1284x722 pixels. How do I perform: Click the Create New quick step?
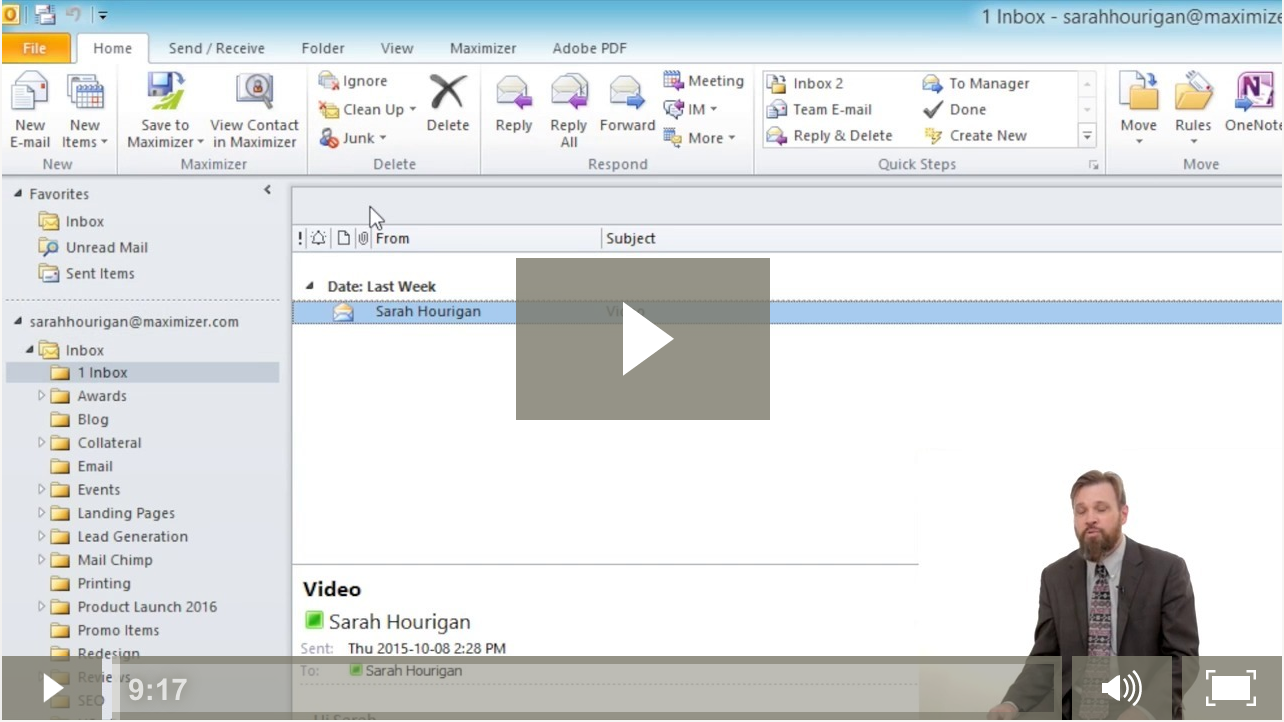tap(975, 135)
